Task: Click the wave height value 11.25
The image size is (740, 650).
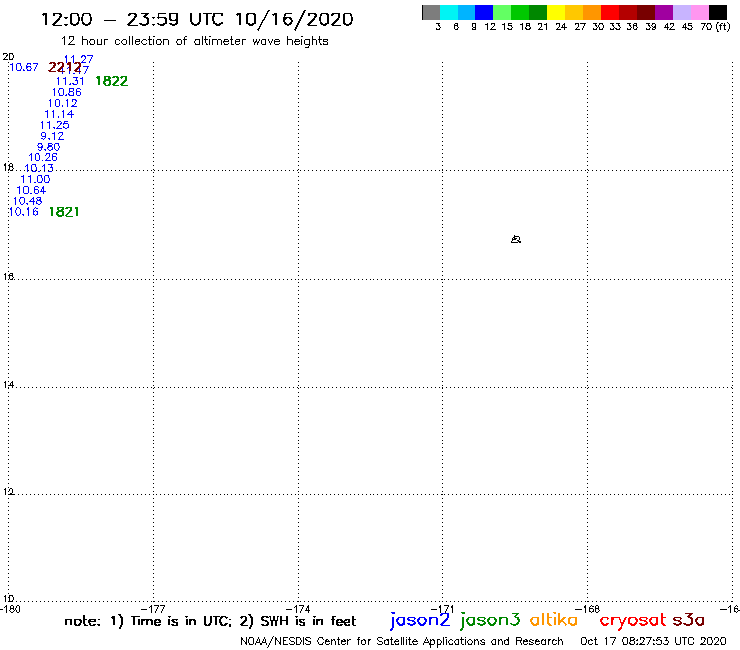Action: point(55,125)
